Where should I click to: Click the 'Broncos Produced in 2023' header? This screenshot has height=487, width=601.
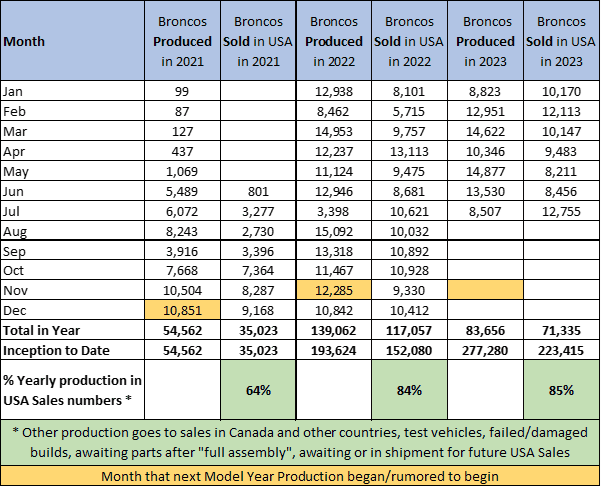tap(485, 41)
